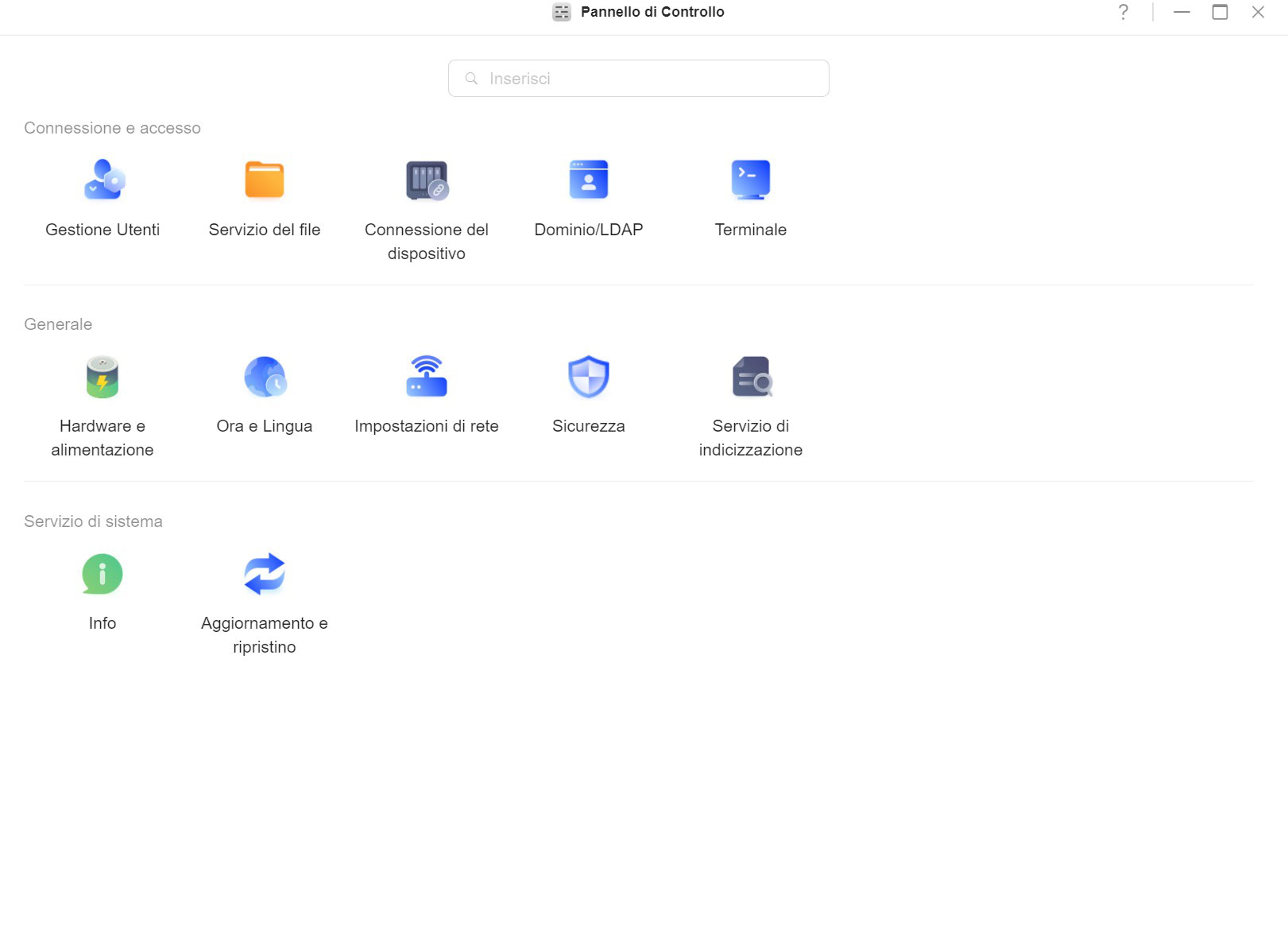The height and width of the screenshot is (930, 1288).
Task: Open Impostazioni di rete router icon
Action: 427,377
